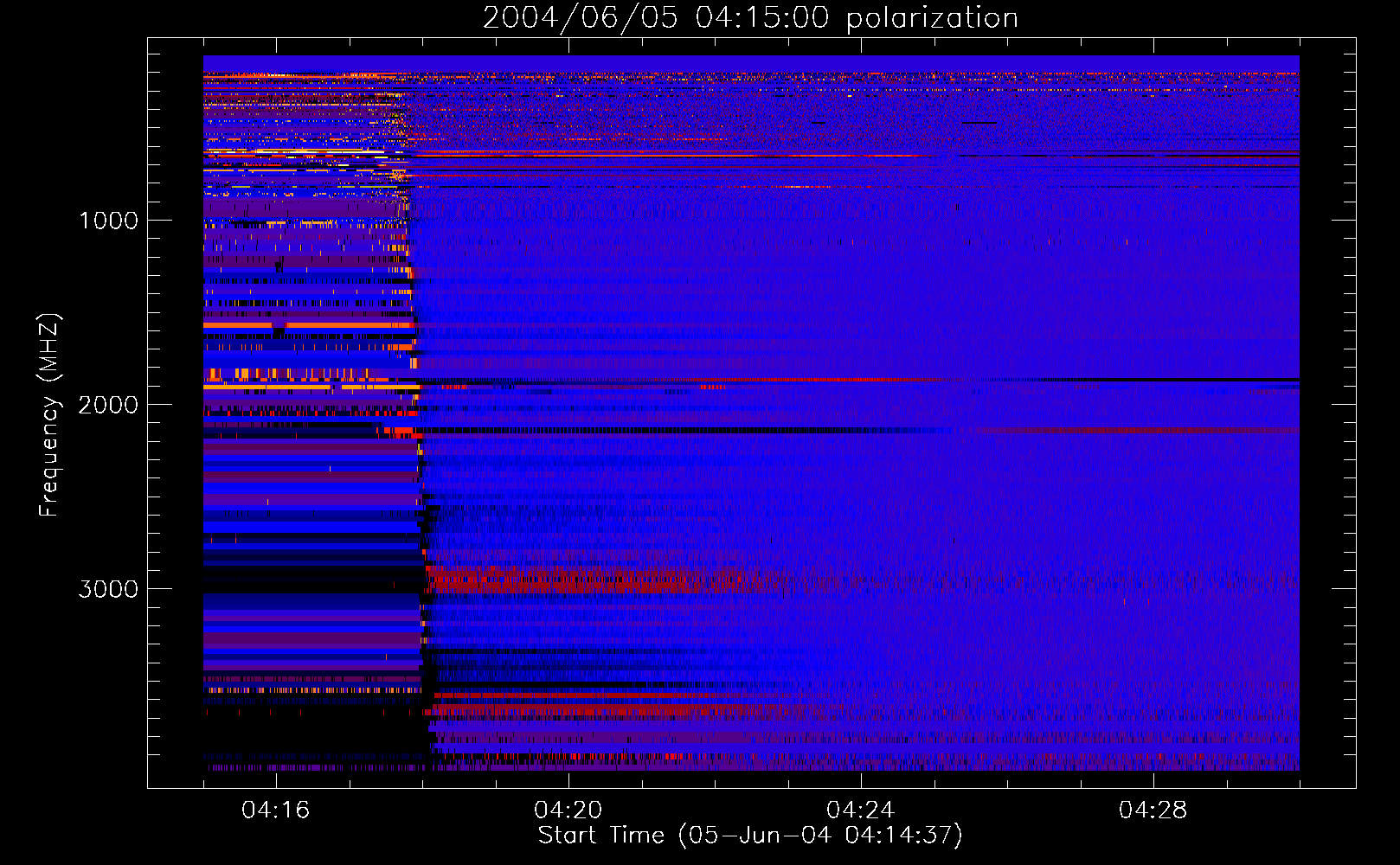Select the 2000 frequency tick label
The height and width of the screenshot is (865, 1400).
pyautogui.click(x=108, y=405)
